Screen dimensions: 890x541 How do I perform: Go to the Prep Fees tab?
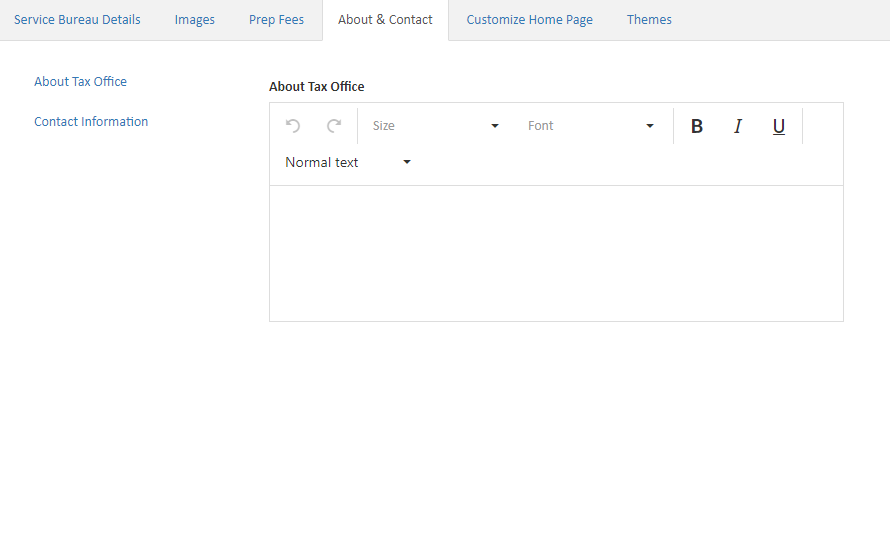(x=276, y=20)
